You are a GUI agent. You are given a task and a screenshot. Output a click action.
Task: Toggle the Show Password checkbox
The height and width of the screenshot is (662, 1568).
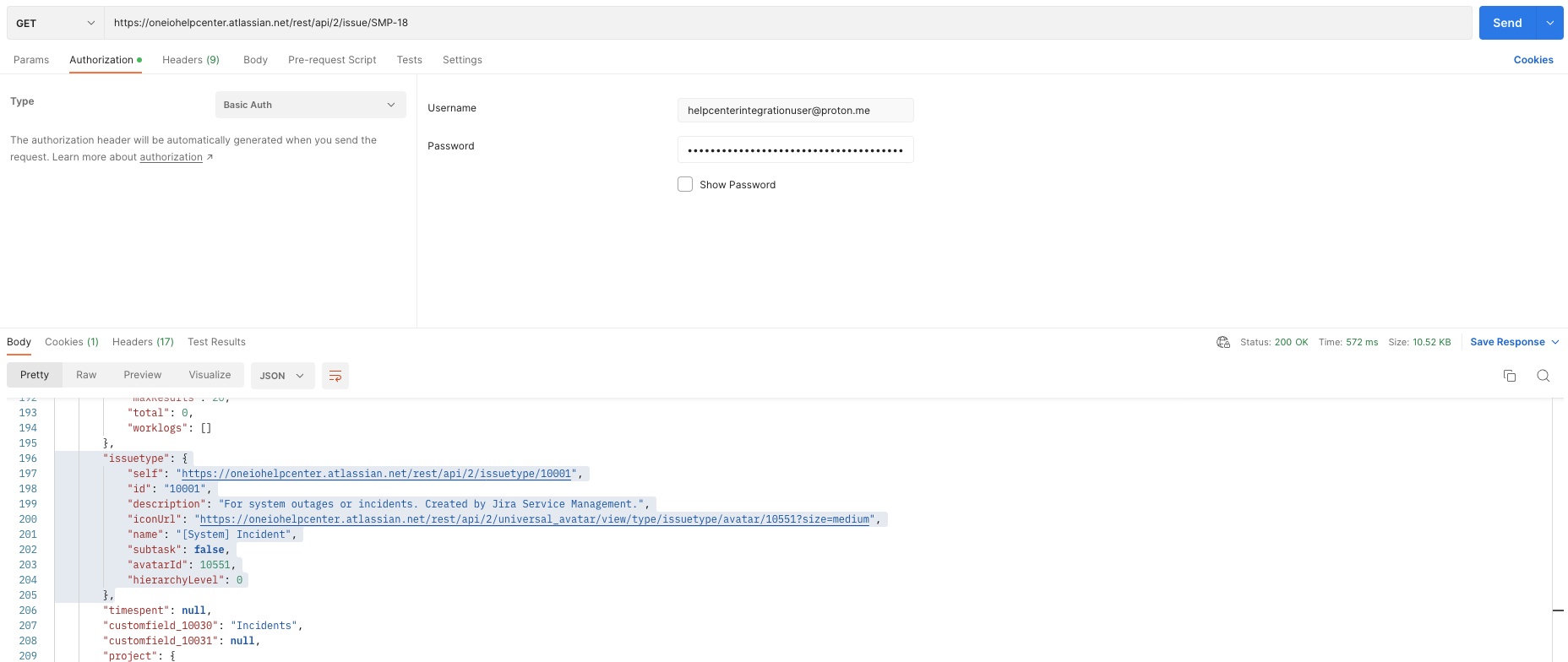(685, 184)
